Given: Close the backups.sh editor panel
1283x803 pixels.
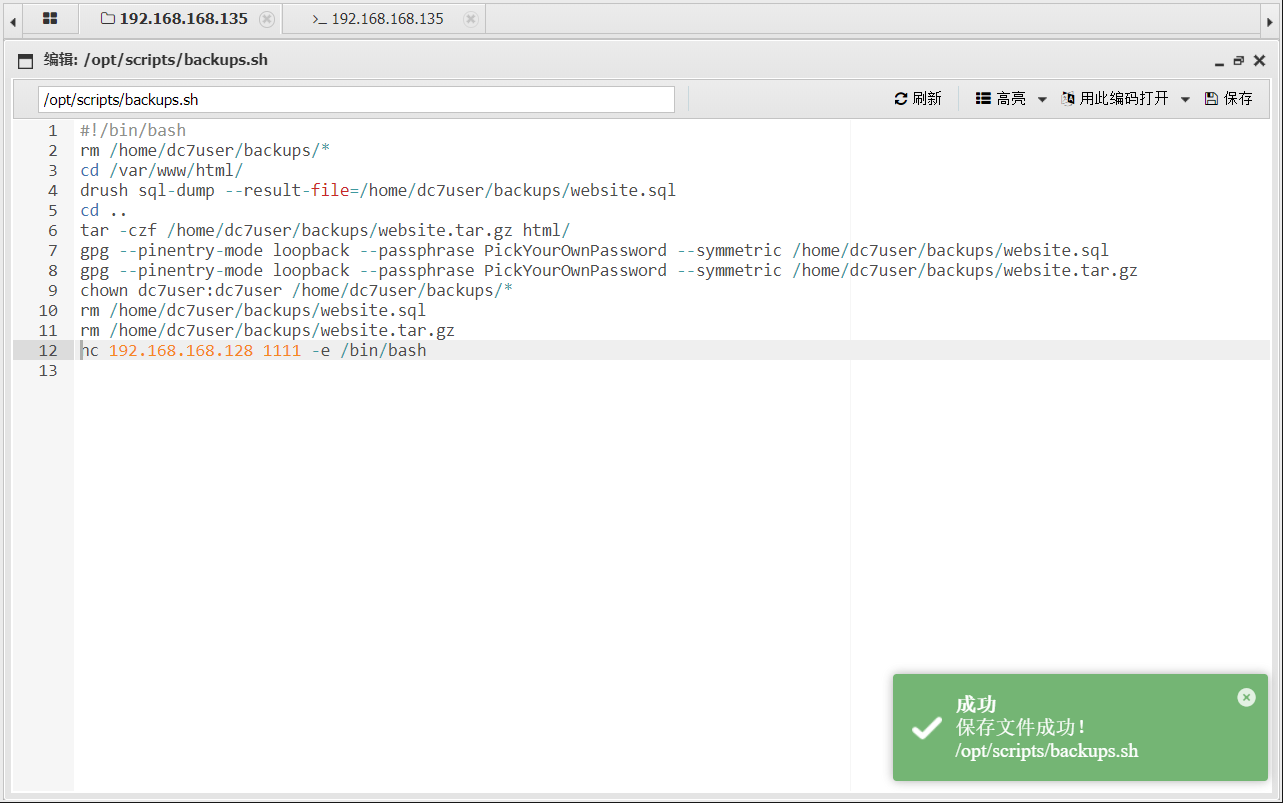Looking at the screenshot, I should point(1259,61).
